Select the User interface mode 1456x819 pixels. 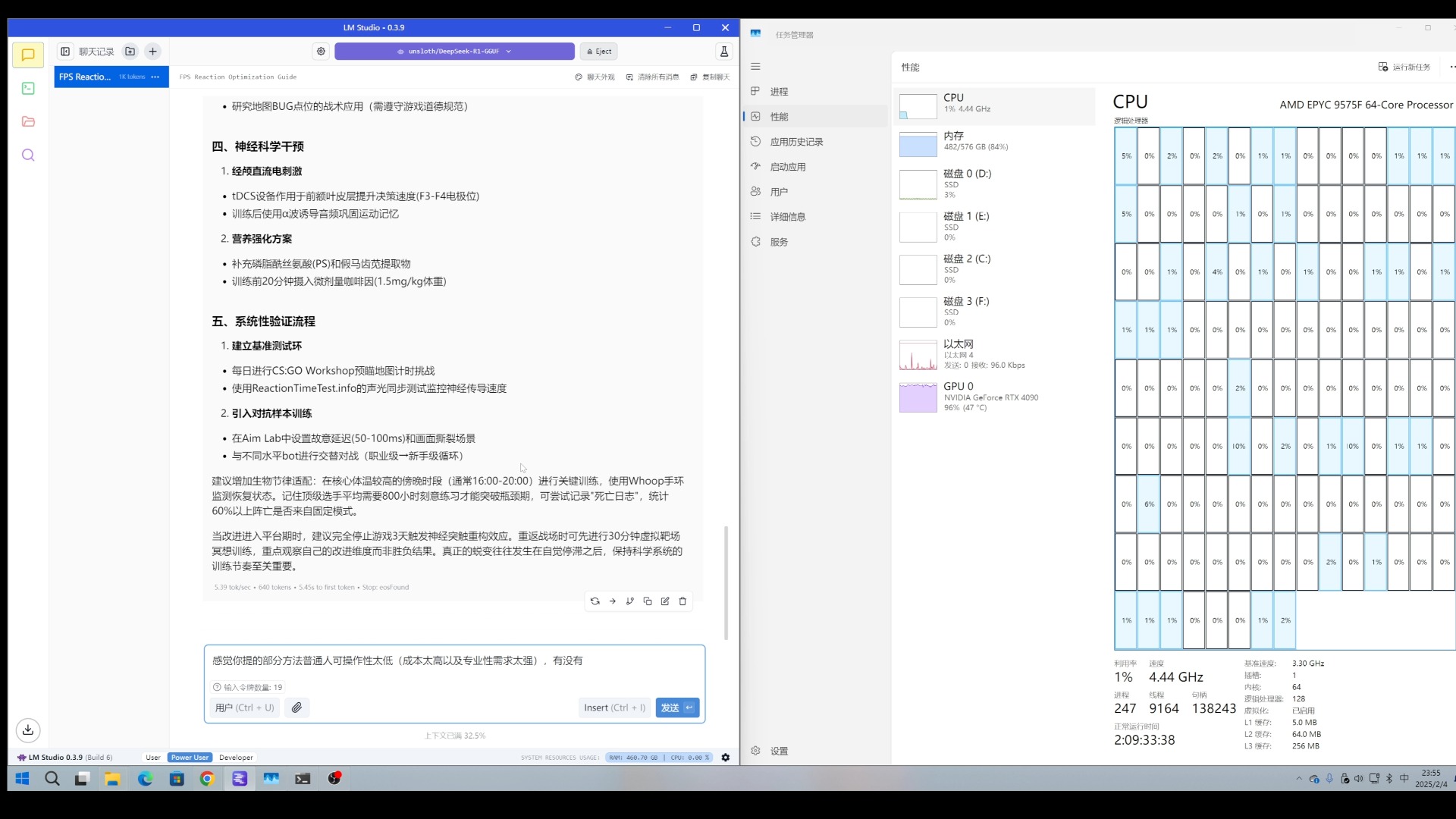point(153,758)
